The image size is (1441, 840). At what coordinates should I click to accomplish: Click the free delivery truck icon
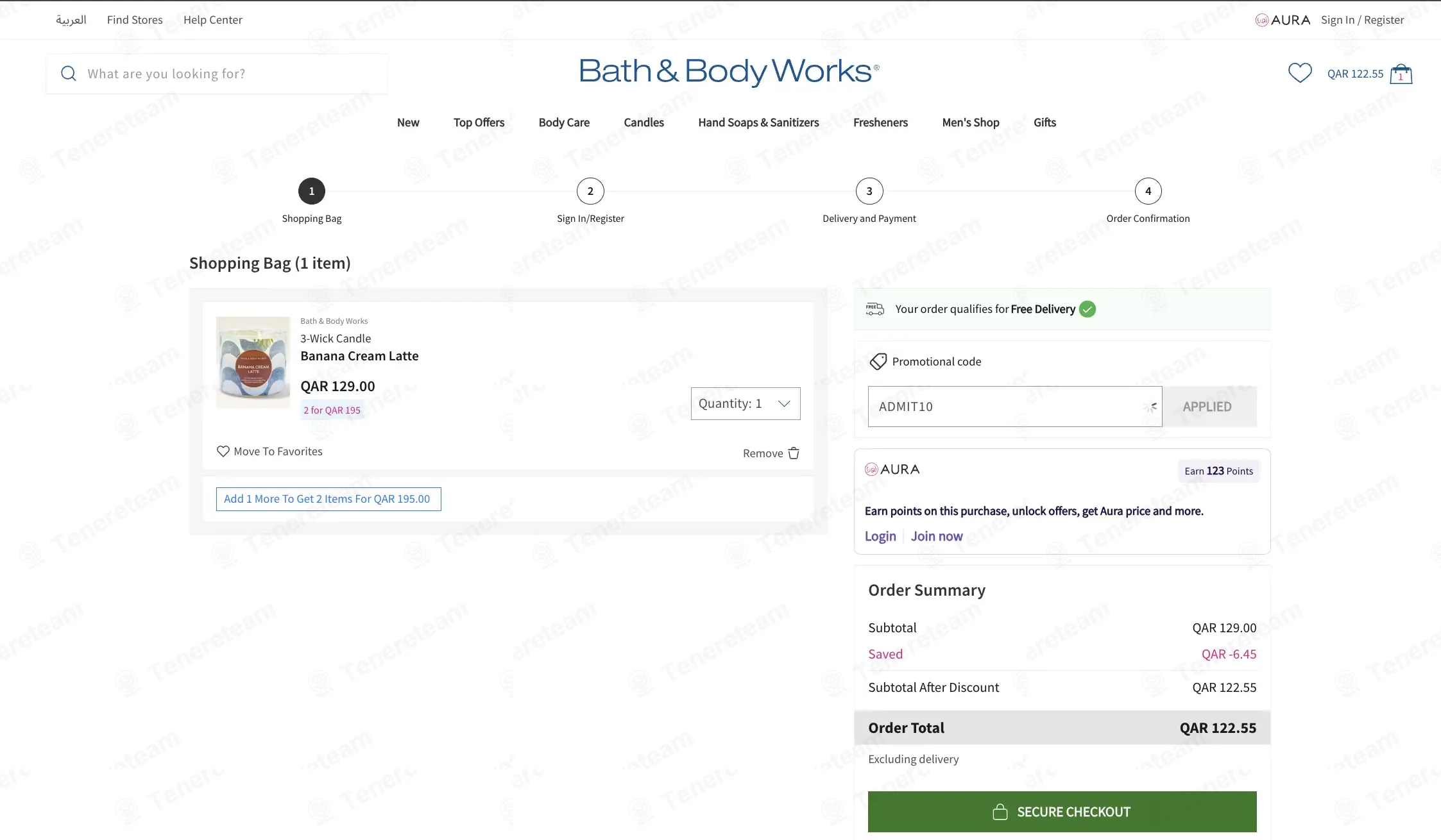874,309
